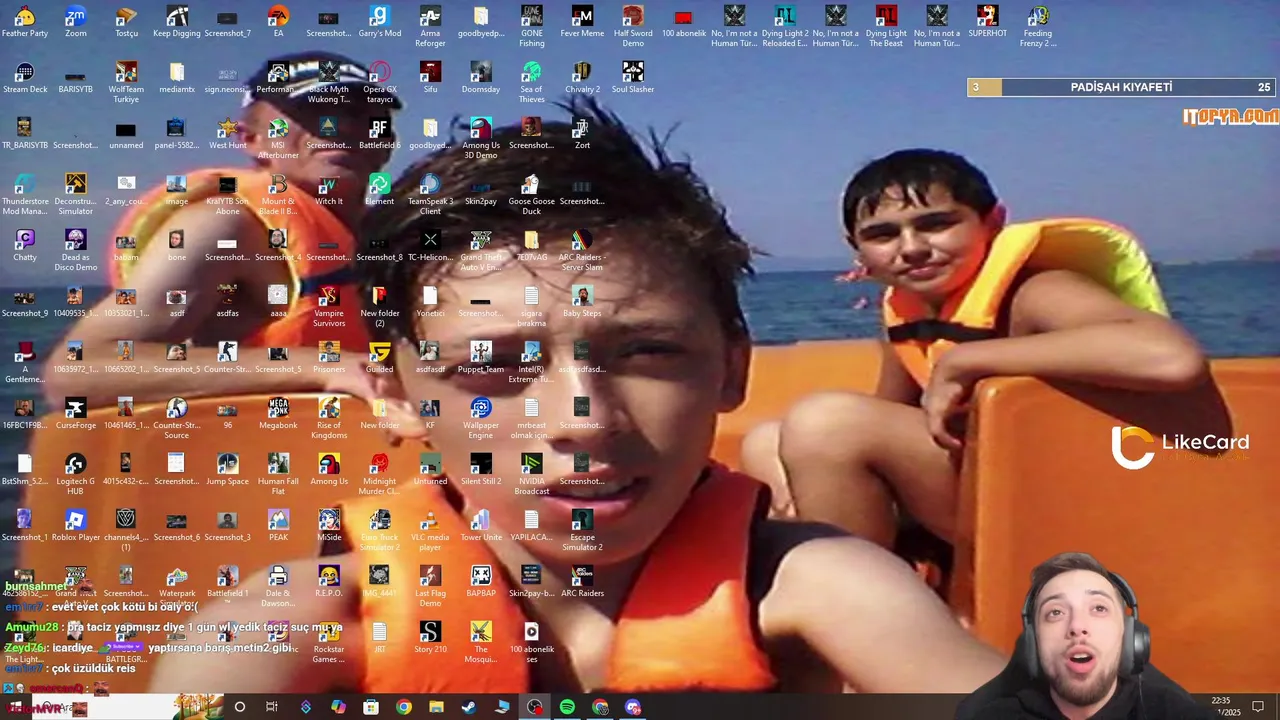
Task: Select the Rise of Kingdoms icon
Action: (329, 409)
